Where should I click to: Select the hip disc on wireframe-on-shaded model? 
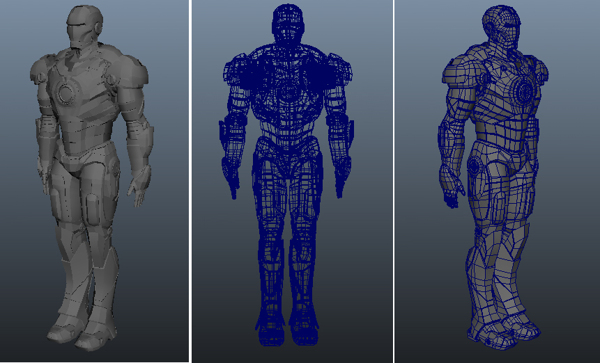[x=475, y=166]
